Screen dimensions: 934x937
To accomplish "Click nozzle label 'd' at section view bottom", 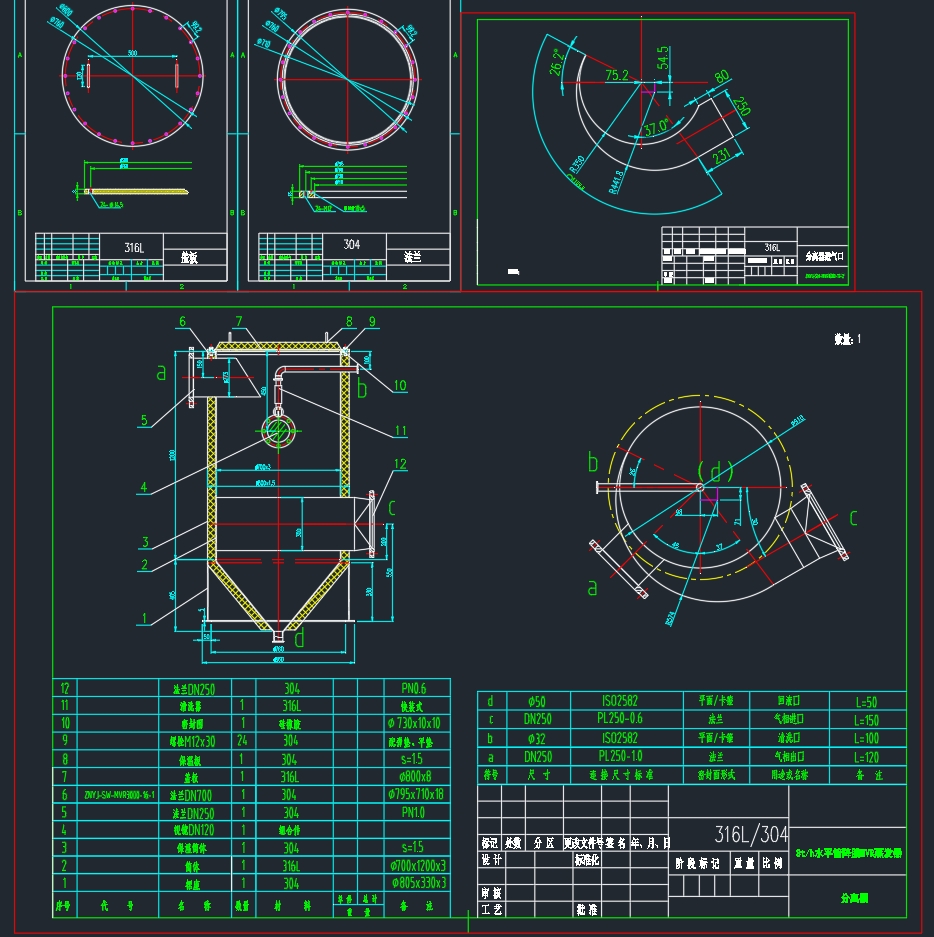I will click(x=299, y=638).
